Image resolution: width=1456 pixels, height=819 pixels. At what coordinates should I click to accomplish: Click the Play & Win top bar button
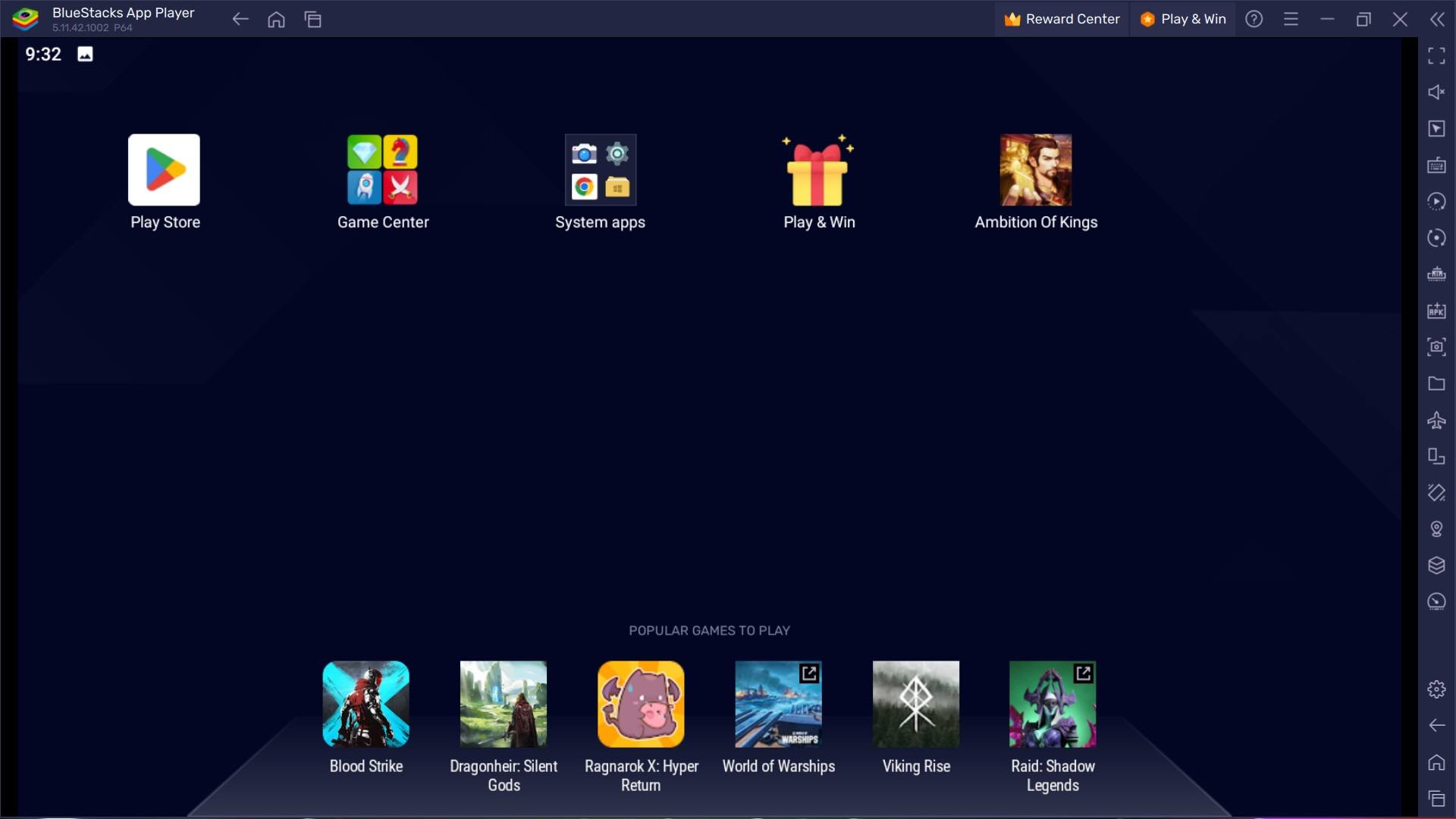pyautogui.click(x=1183, y=19)
